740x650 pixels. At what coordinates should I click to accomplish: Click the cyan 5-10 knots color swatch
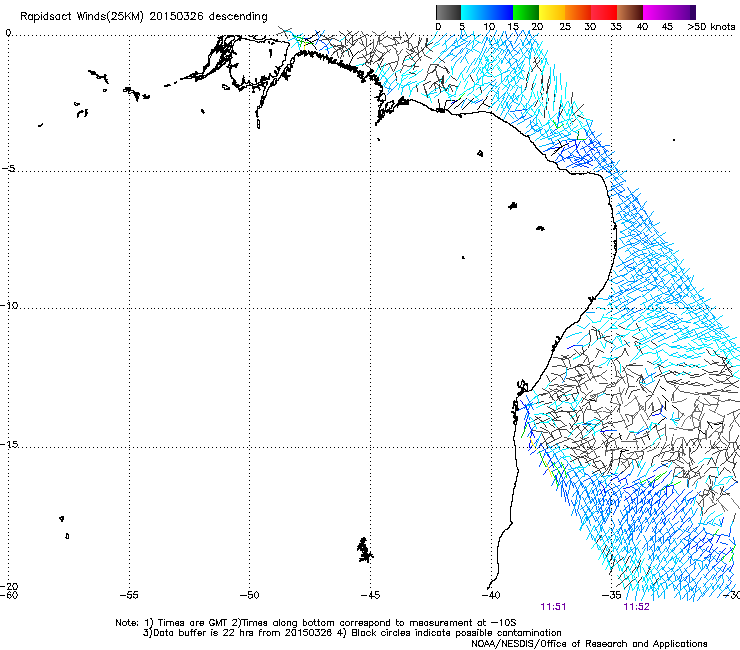click(x=474, y=12)
